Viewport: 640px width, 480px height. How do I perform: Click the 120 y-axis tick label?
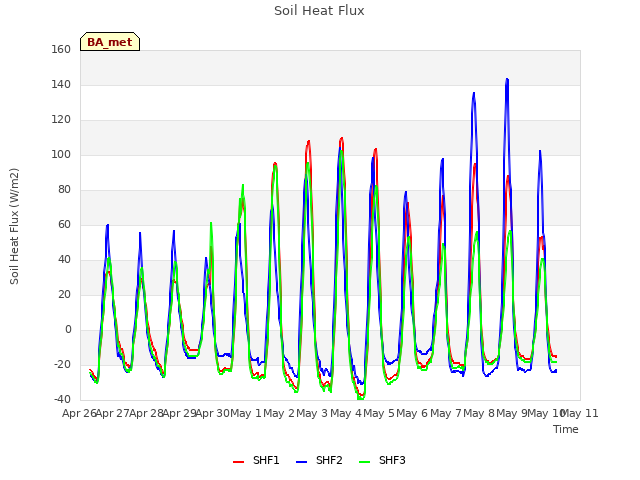[x=61, y=120]
